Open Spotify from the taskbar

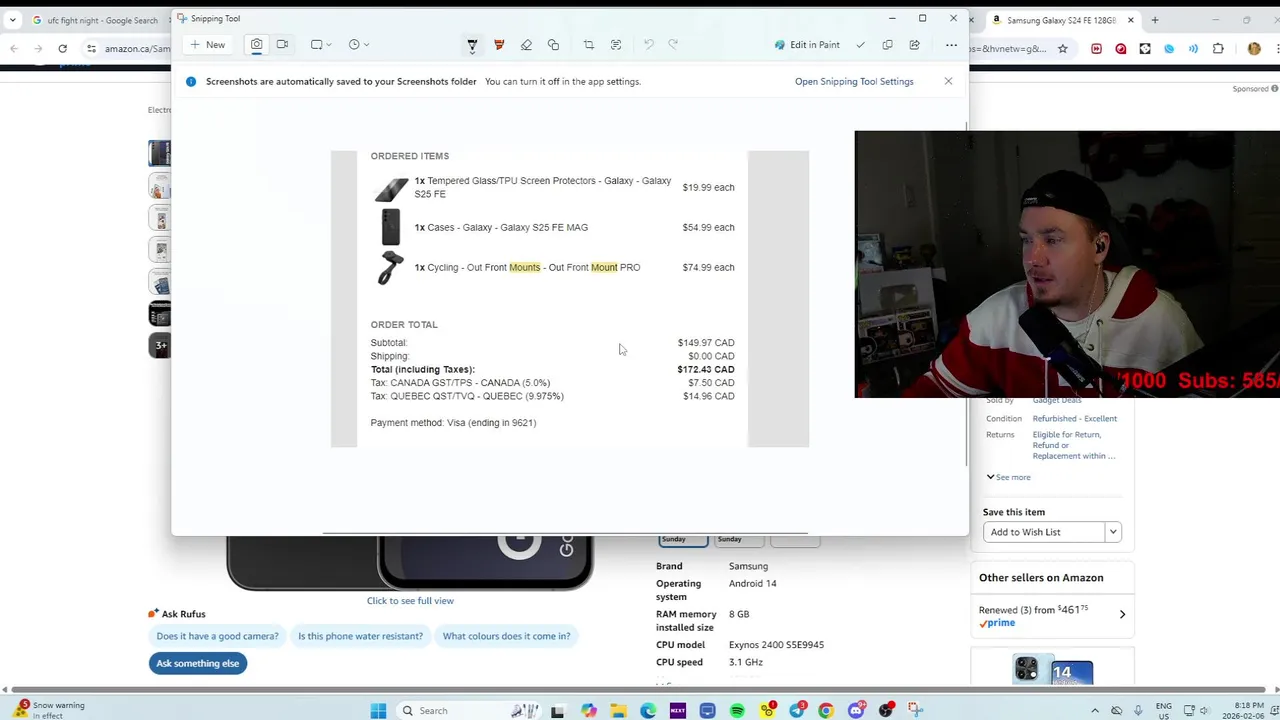click(x=737, y=711)
